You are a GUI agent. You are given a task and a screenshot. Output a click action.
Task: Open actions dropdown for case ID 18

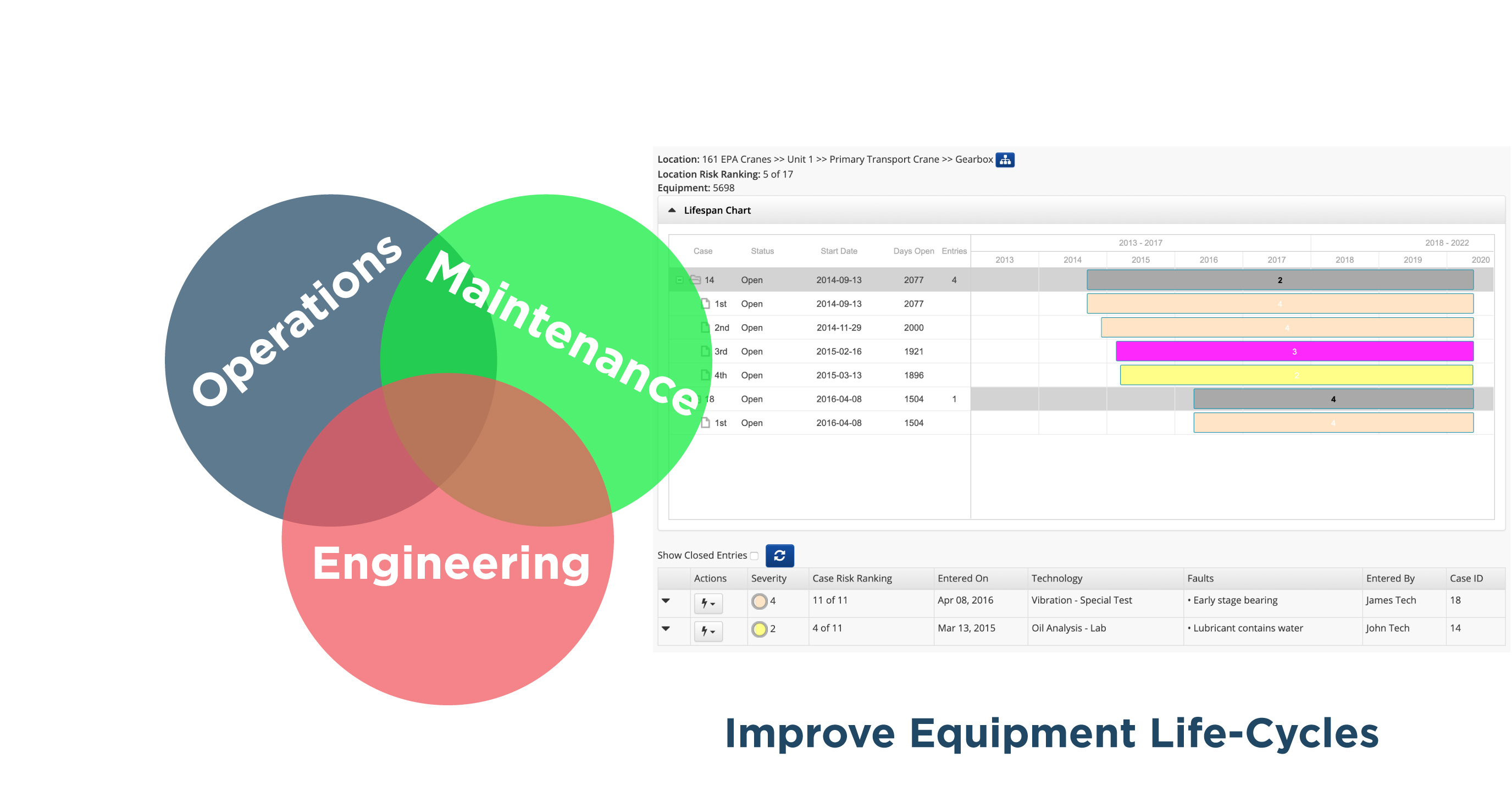point(708,603)
